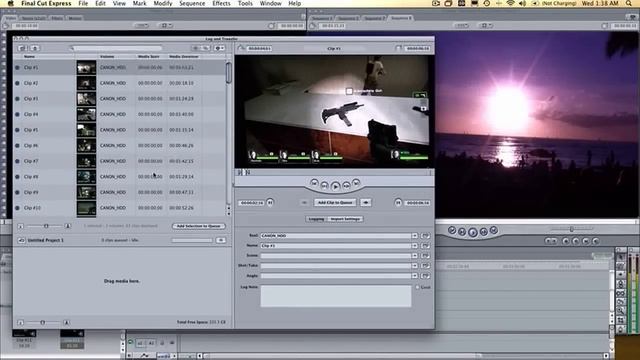640x360 pixels.
Task: Select the Zoom magnifier tool in tool palette
Action: [x=620, y=311]
